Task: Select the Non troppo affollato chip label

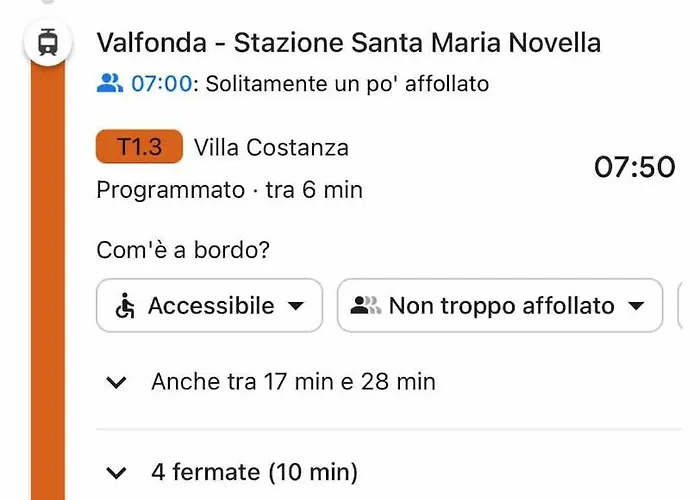Action: point(502,306)
